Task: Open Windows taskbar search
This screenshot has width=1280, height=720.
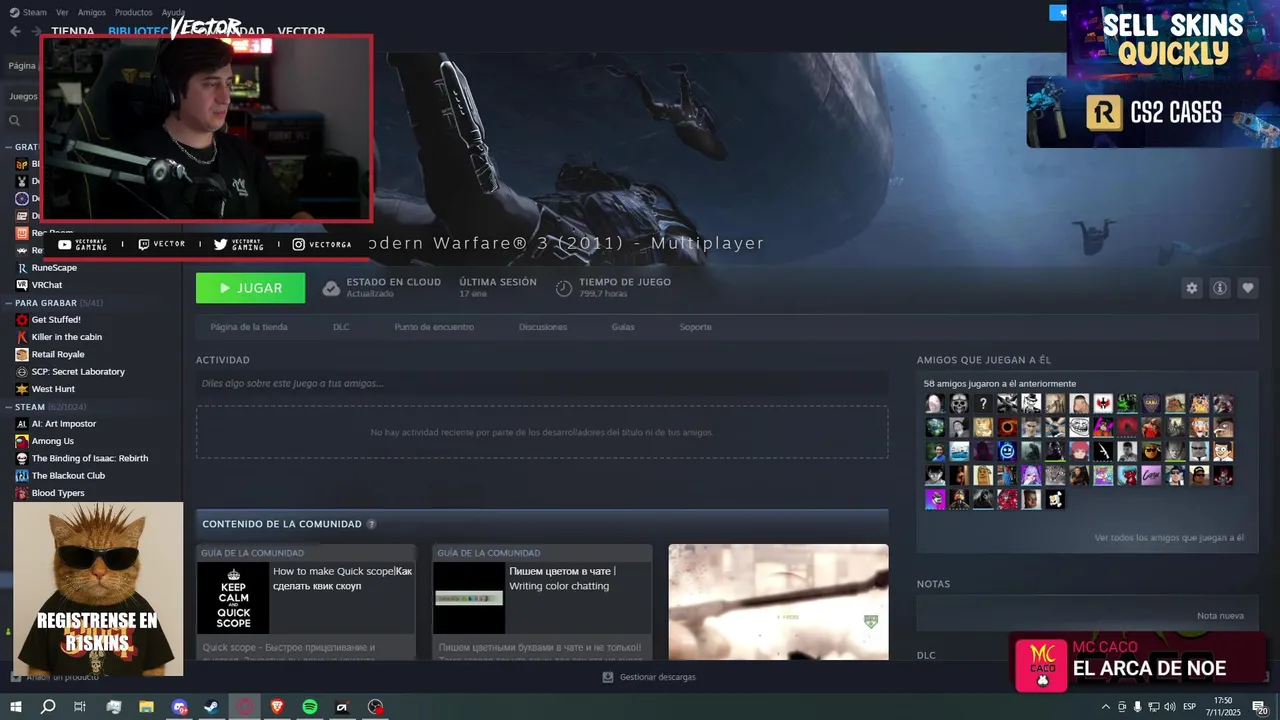Action: (48, 707)
